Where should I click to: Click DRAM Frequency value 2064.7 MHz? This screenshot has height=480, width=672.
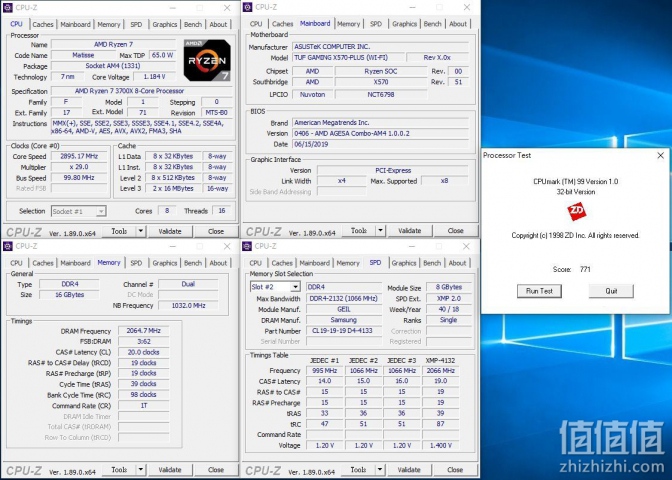[x=144, y=331]
